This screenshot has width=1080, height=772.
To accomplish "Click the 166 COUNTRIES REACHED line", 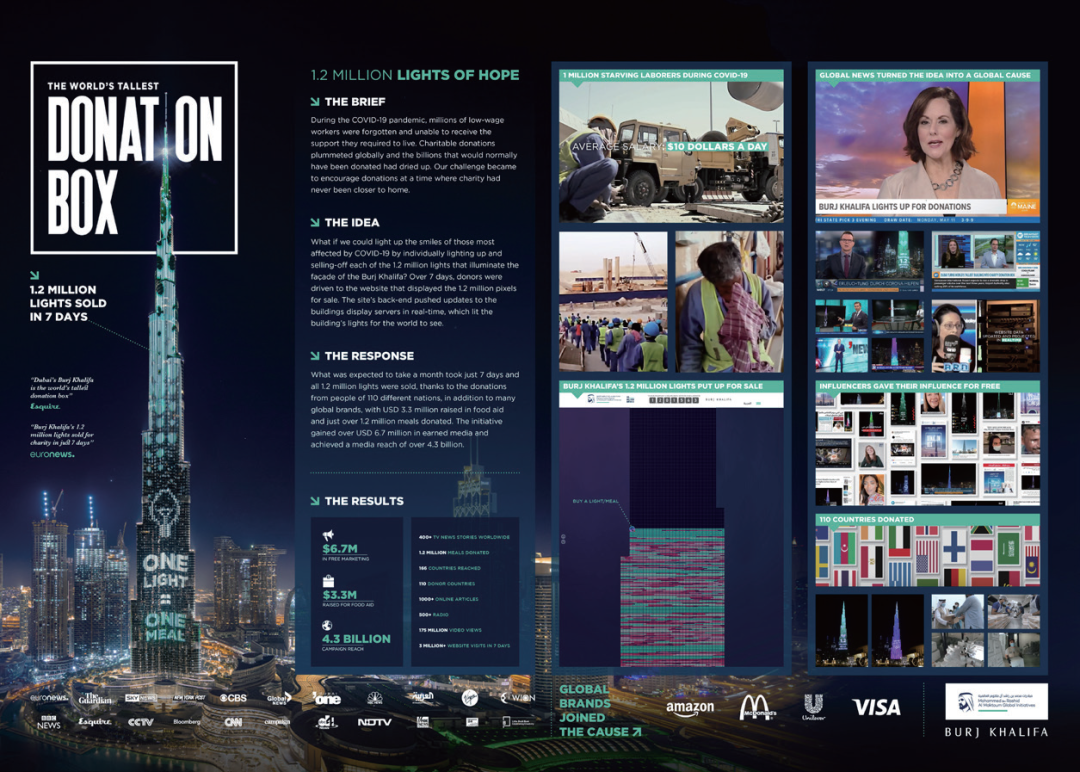I will pyautogui.click(x=450, y=568).
